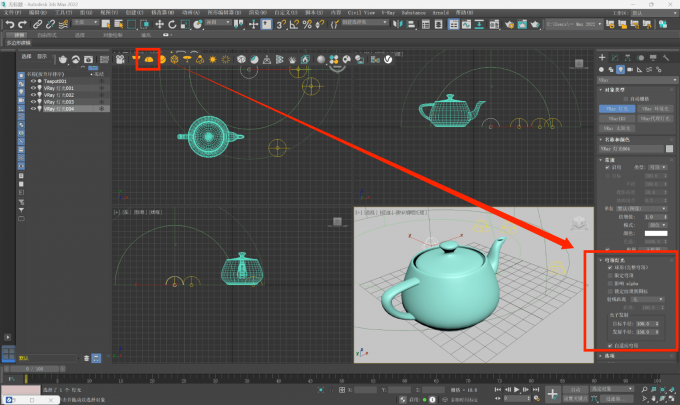Hide Teapot001 with its eye icon
Image resolution: width=680 pixels, height=405 pixels.
(33, 81)
